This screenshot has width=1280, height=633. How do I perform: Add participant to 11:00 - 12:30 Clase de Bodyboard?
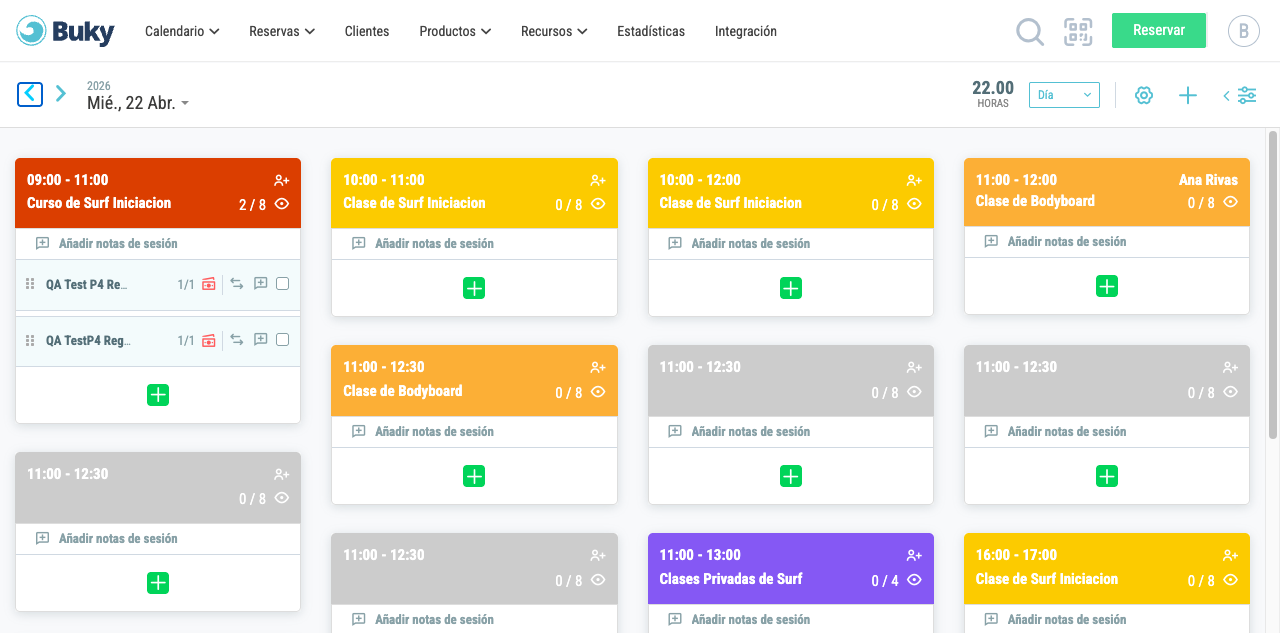tap(598, 367)
